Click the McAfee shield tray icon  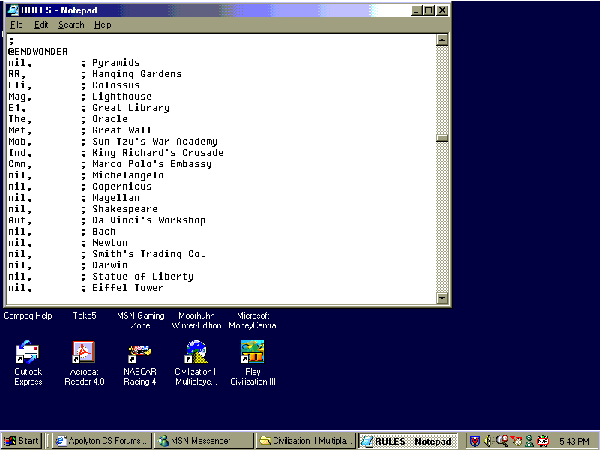coord(475,441)
